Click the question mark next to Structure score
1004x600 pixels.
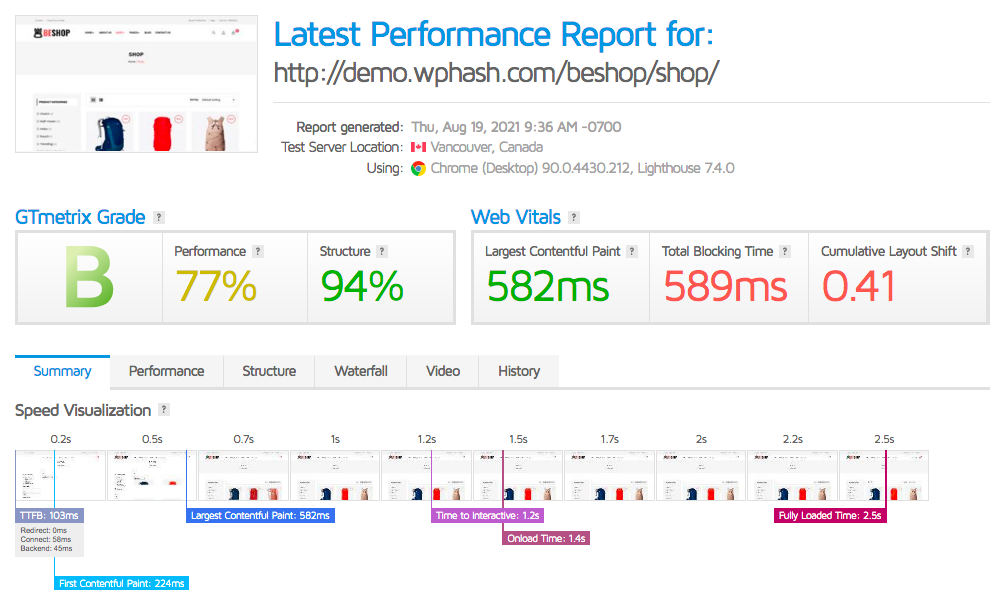[382, 252]
